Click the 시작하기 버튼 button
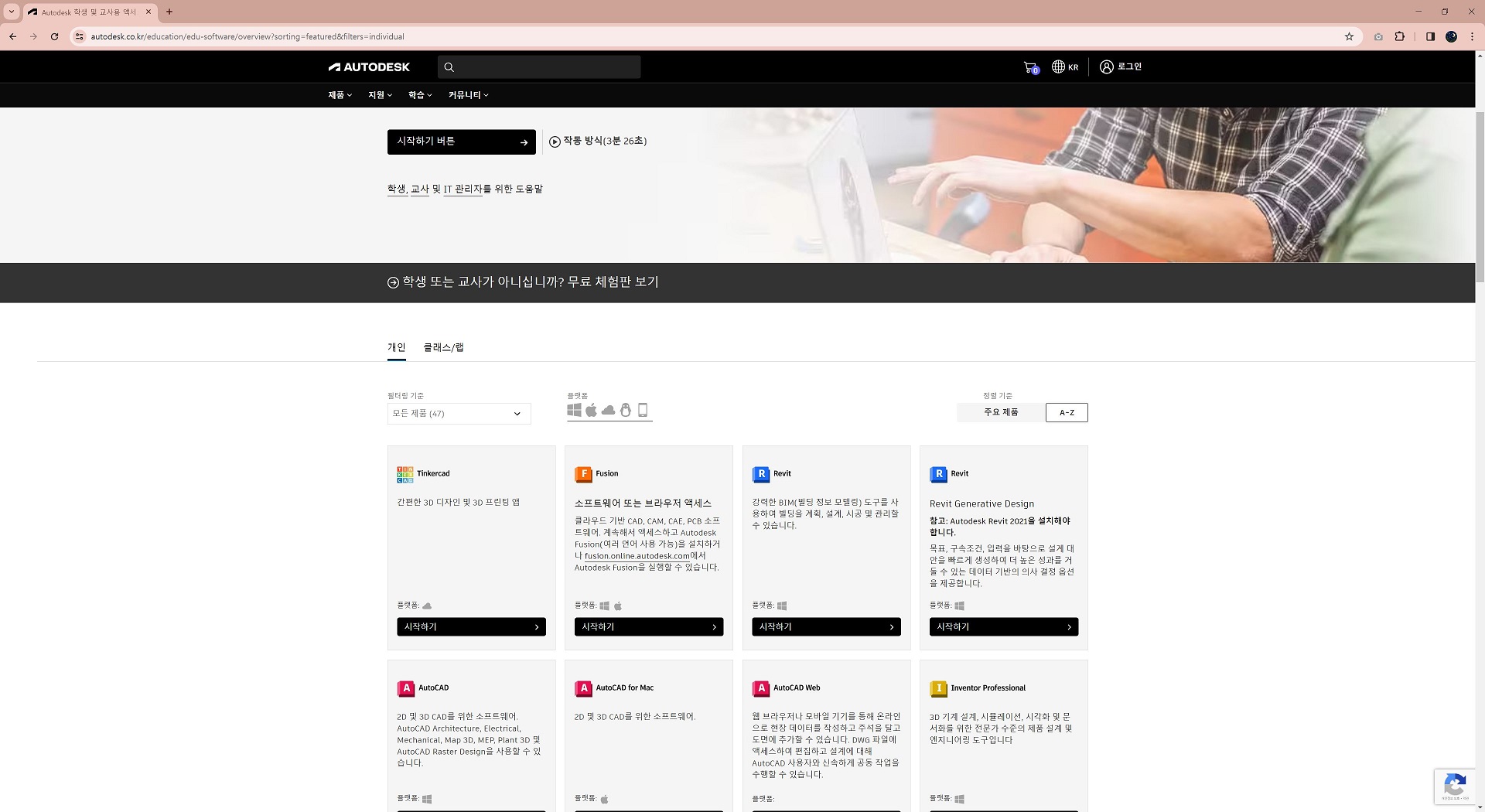This screenshot has width=1485, height=812. (462, 142)
